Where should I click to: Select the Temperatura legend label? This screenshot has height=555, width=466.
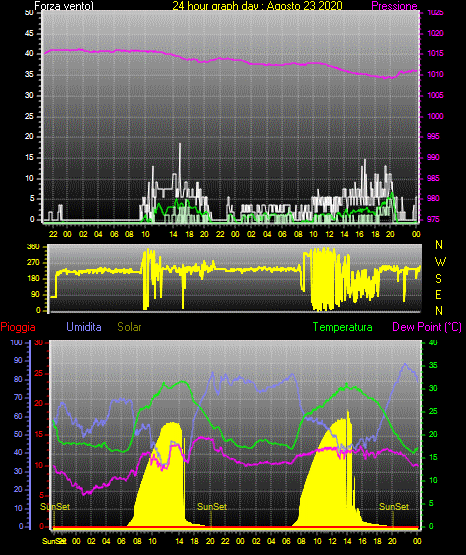pos(343,327)
